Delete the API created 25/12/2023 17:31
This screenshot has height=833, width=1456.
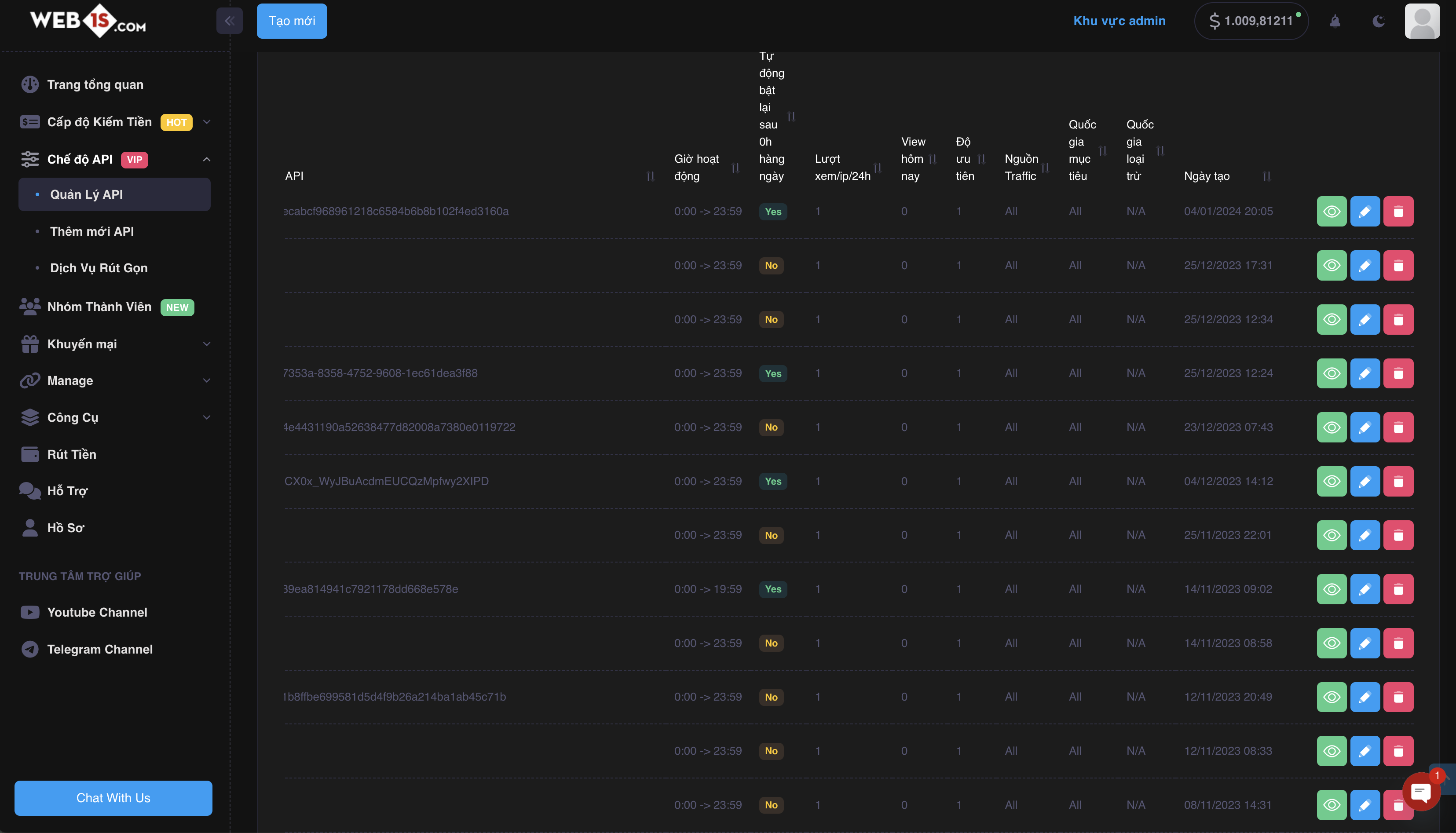[1398, 266]
